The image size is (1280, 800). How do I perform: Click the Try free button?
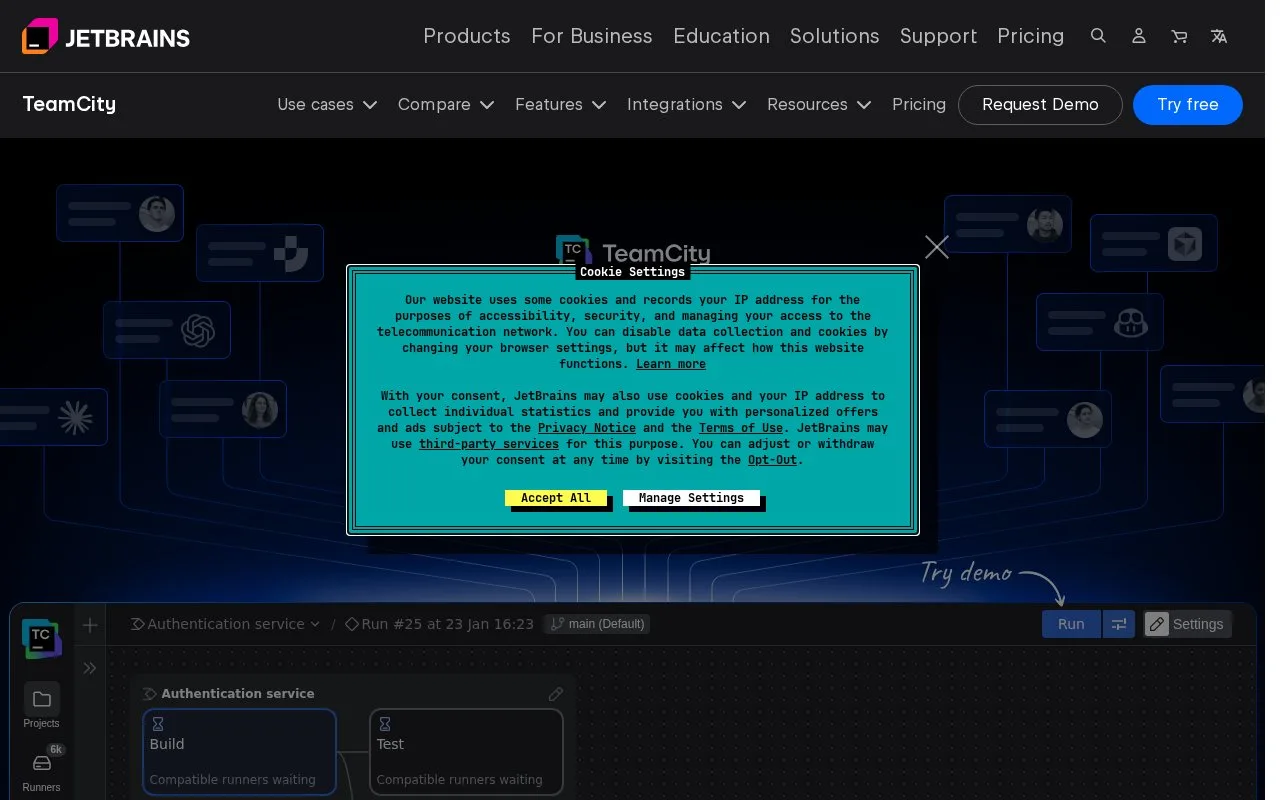pyautogui.click(x=1188, y=105)
